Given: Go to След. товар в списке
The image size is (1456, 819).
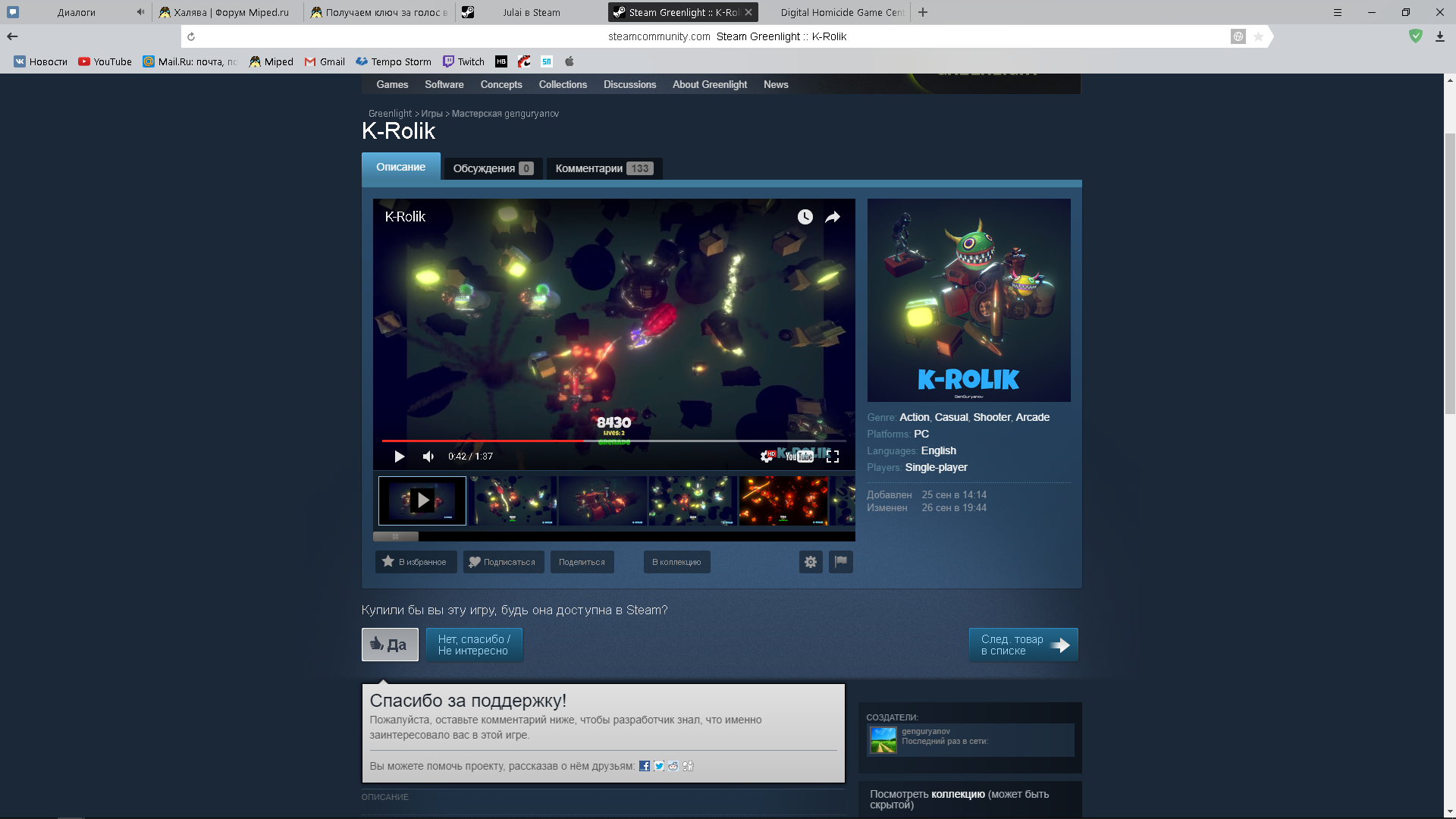Looking at the screenshot, I should [x=1023, y=645].
